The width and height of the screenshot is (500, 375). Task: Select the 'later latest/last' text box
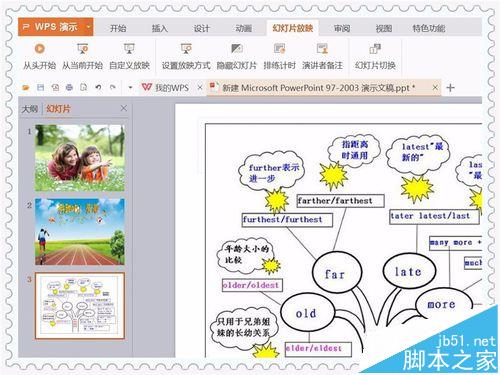pos(434,216)
